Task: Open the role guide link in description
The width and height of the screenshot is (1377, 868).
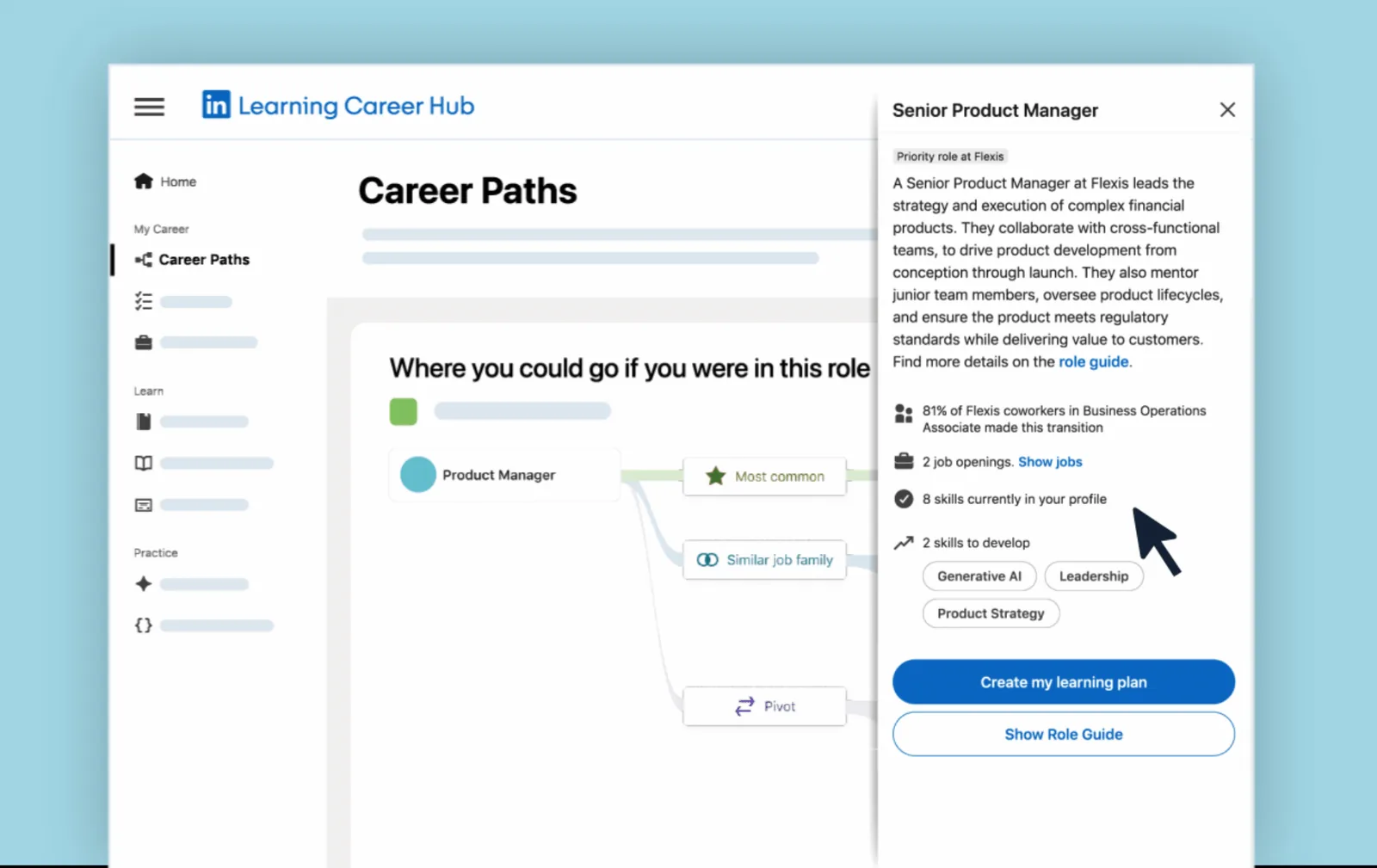Action: [x=1093, y=362]
